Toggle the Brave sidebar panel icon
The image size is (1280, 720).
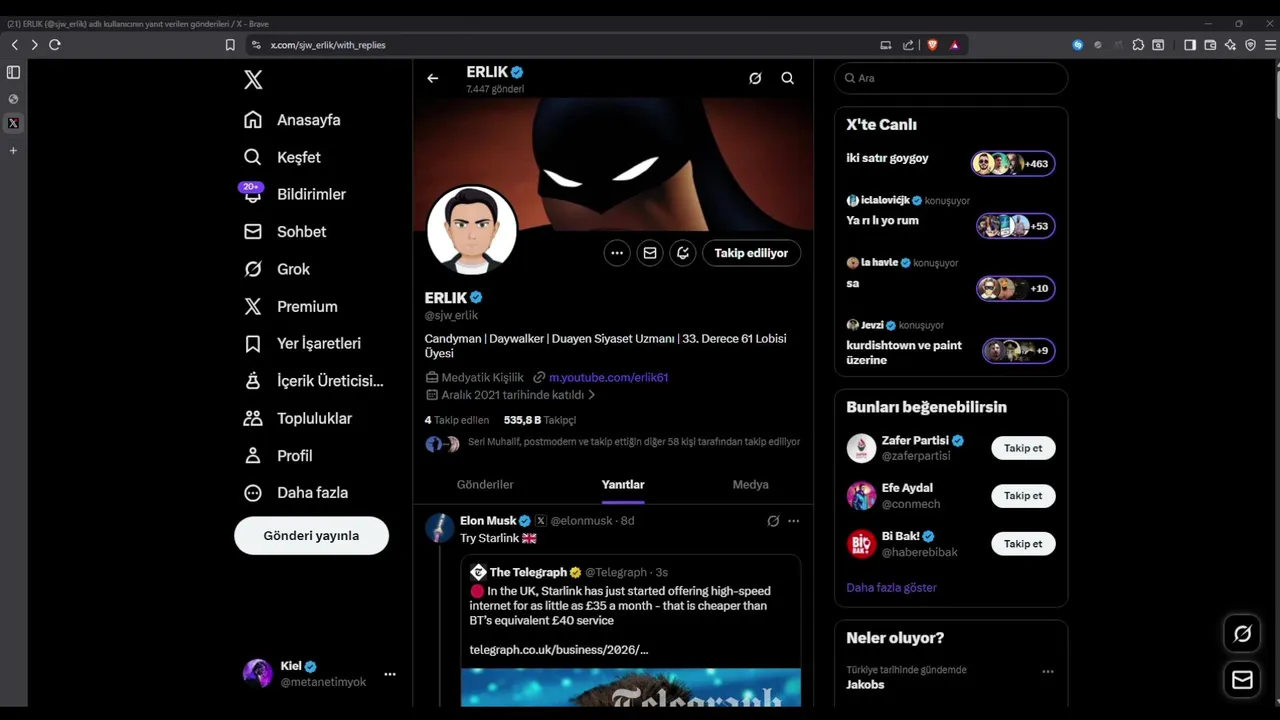pos(1190,45)
